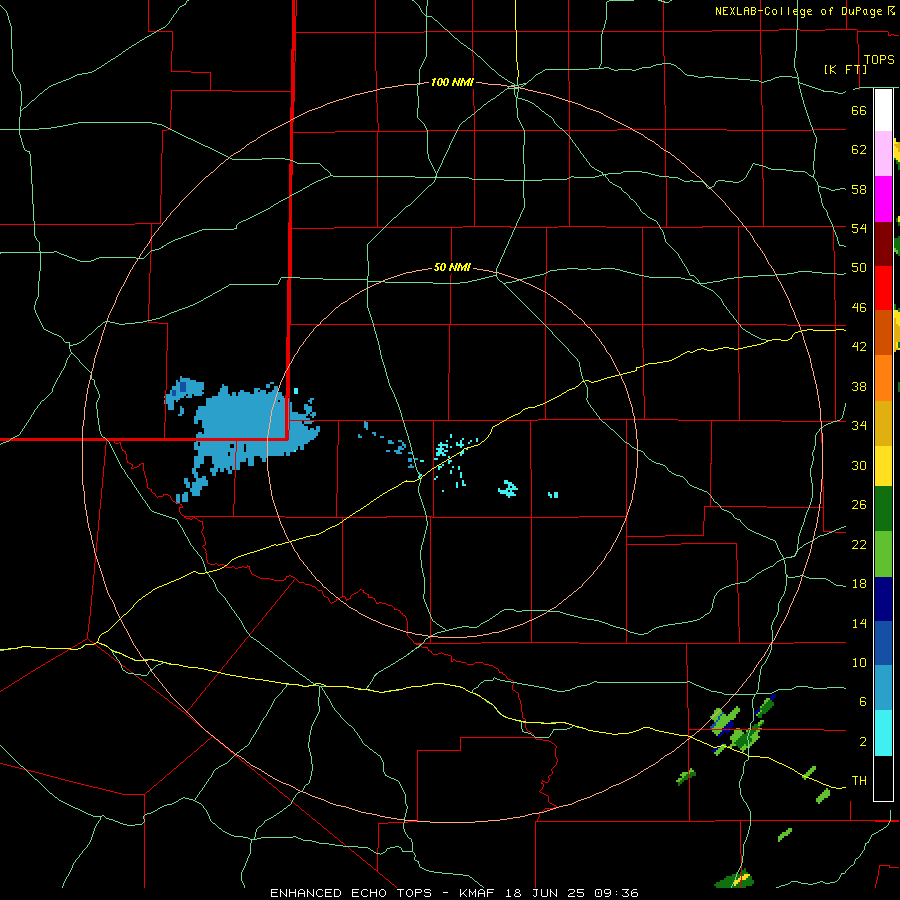Click the steel blue 14 kft swatch
900x900 pixels.
[x=883, y=688]
